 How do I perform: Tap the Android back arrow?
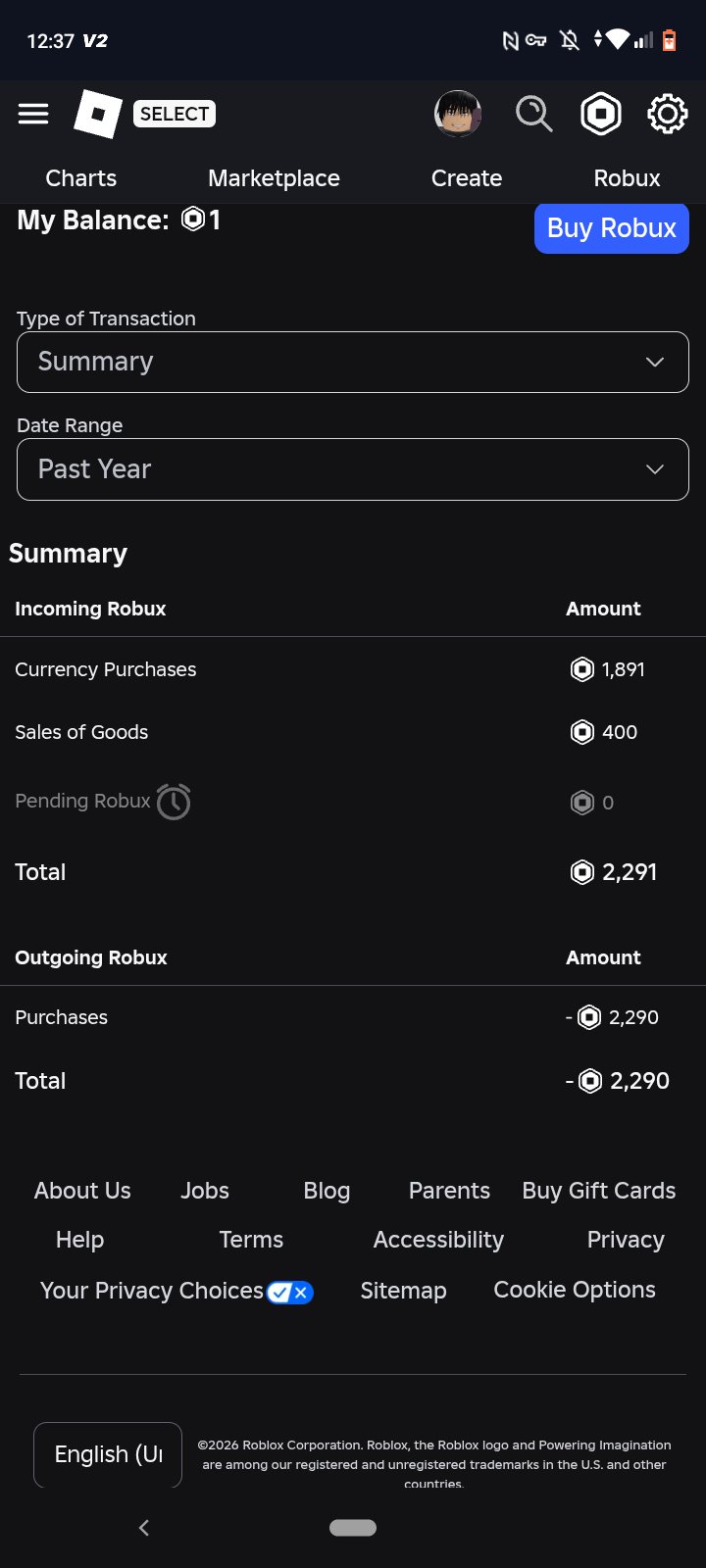pyautogui.click(x=144, y=1528)
